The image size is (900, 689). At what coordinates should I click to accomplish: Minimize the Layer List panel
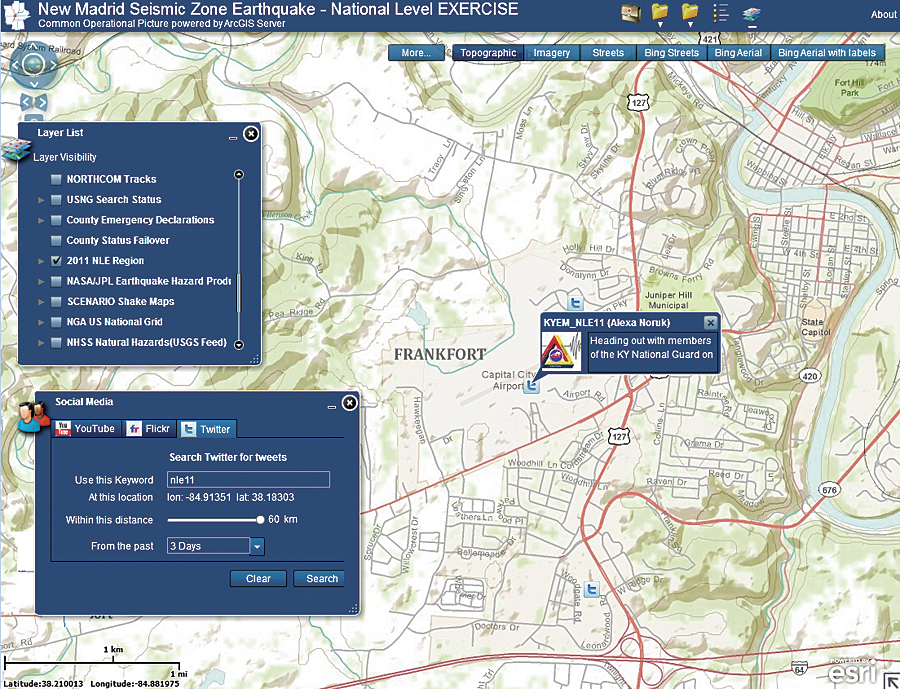click(x=232, y=138)
